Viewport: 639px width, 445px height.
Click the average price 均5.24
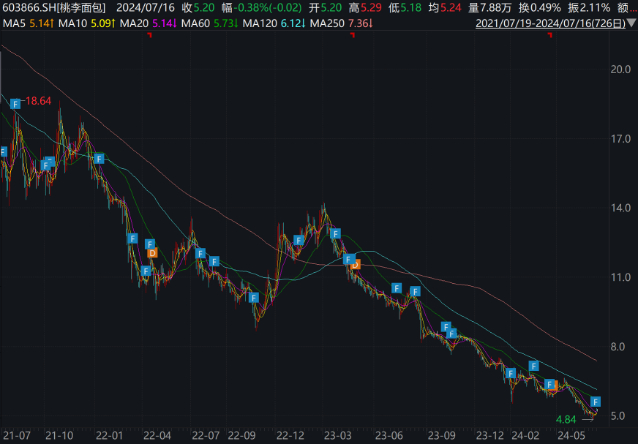[x=445, y=7]
